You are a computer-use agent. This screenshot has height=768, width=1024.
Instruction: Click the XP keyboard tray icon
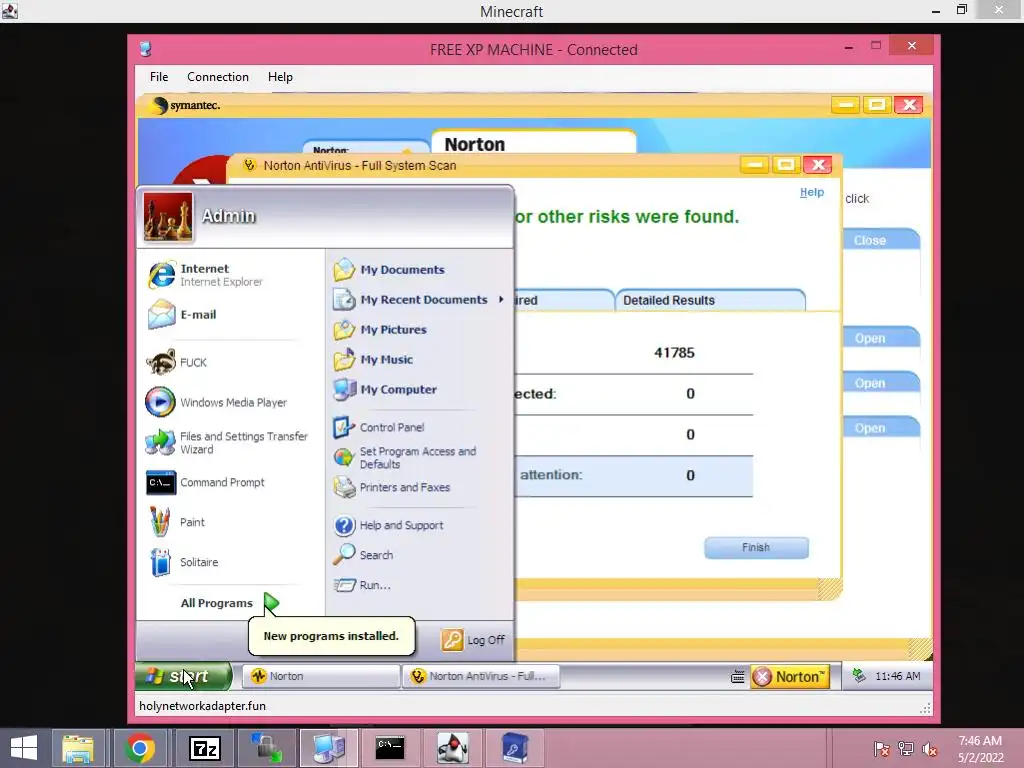(737, 677)
